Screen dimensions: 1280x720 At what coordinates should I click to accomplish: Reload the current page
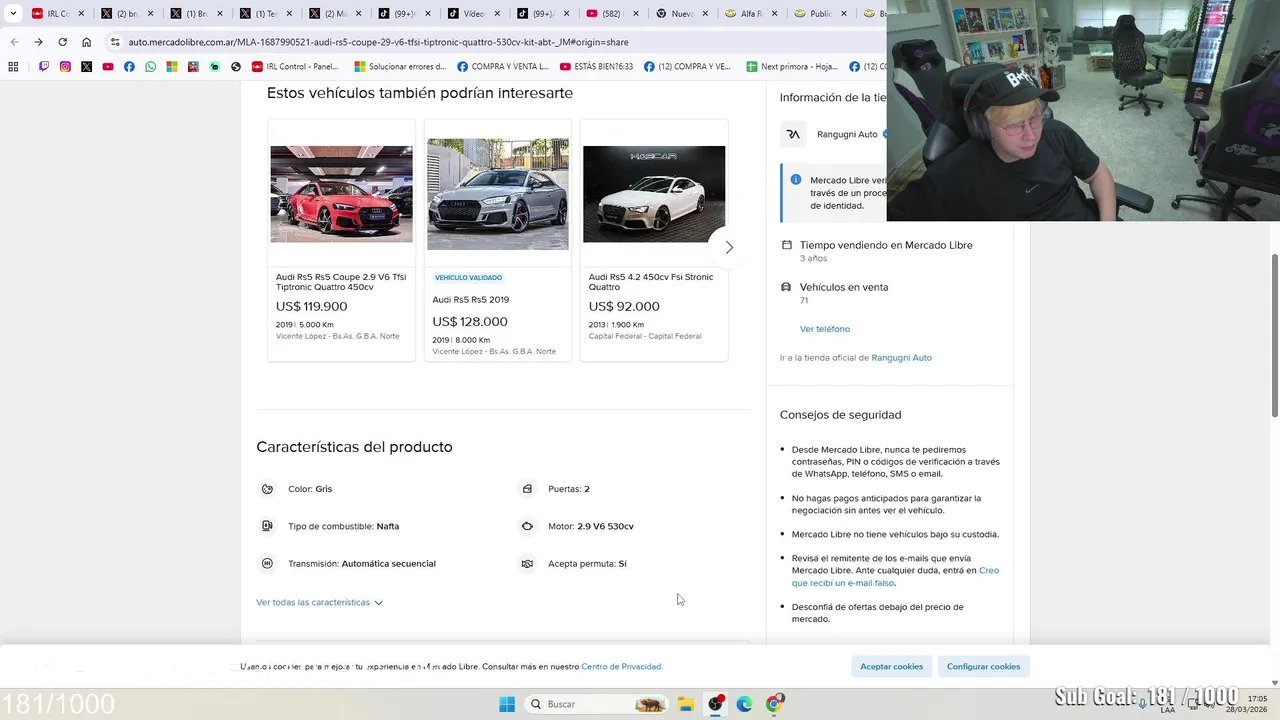coord(62,42)
